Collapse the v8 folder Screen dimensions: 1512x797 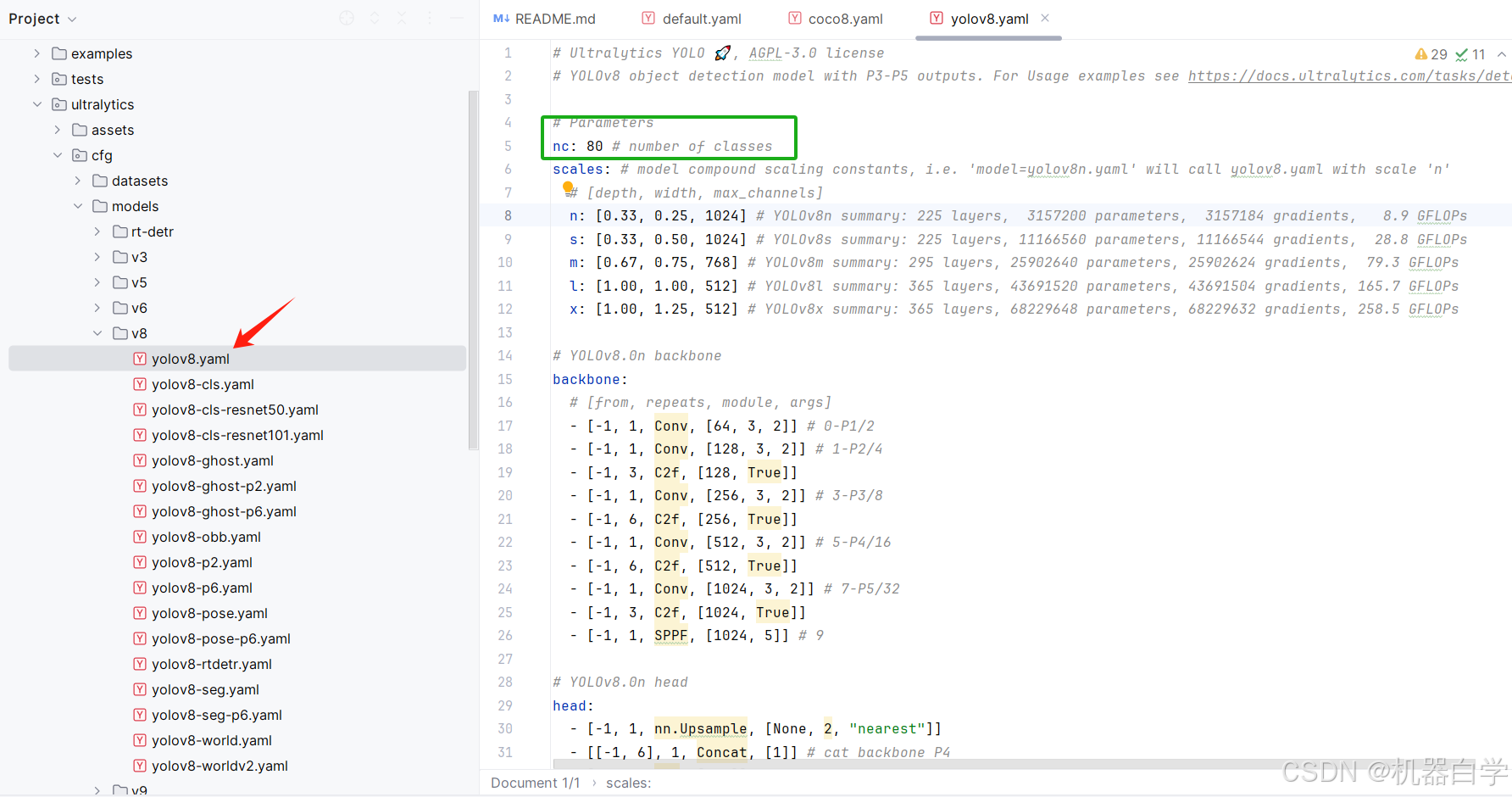(97, 333)
